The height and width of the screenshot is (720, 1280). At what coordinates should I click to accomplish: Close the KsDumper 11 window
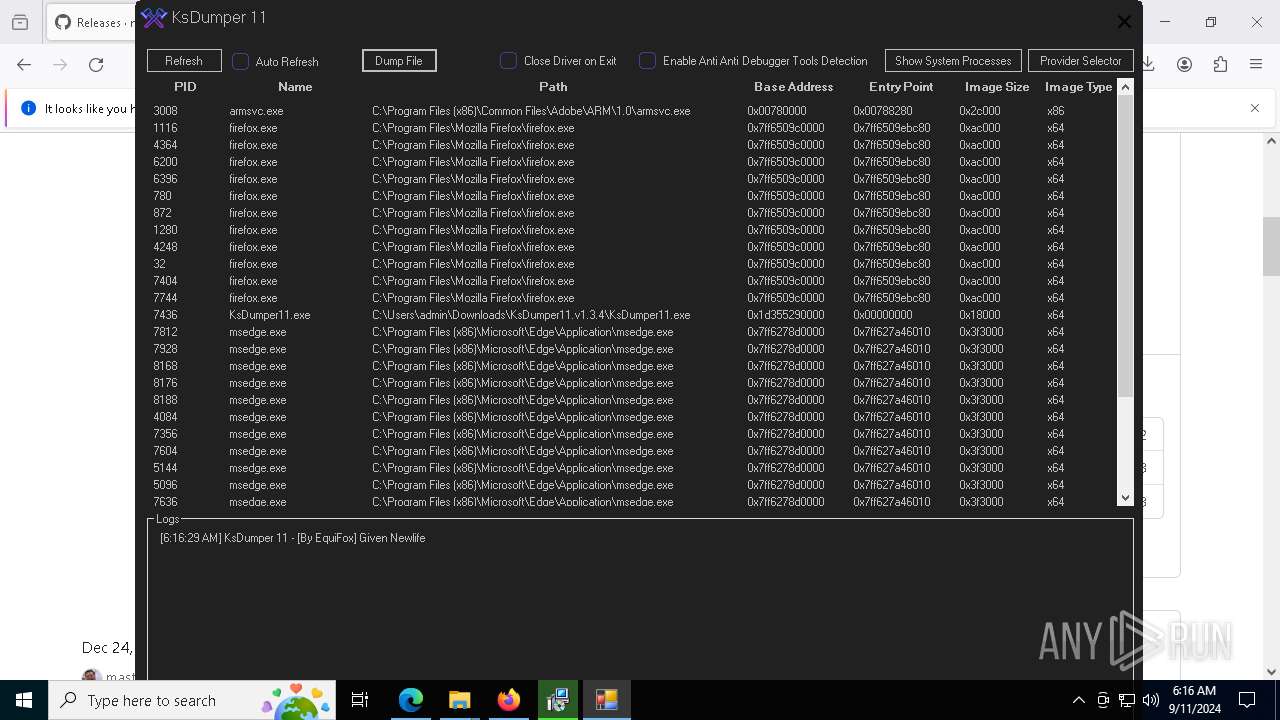pos(1124,21)
